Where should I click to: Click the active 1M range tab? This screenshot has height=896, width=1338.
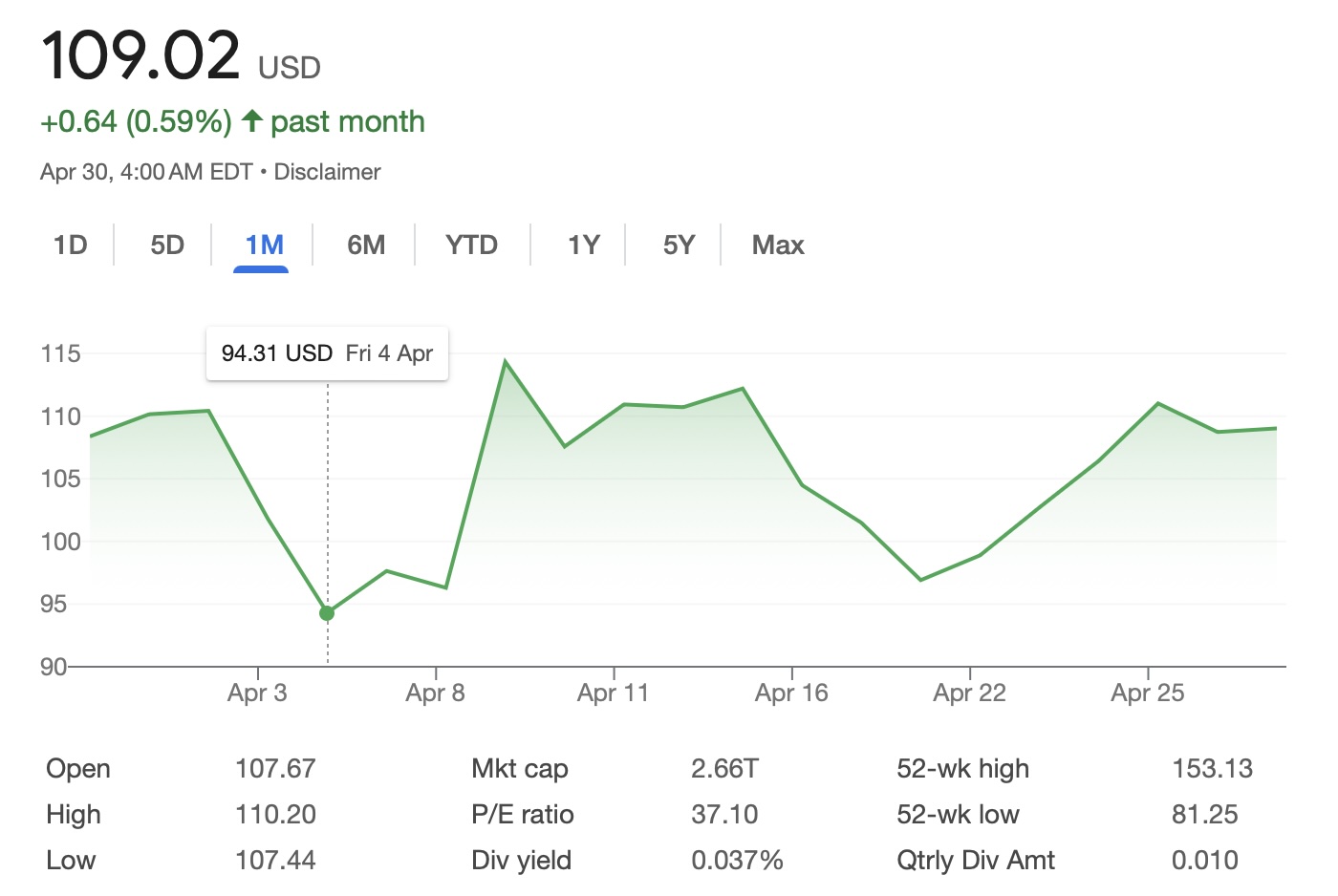click(x=264, y=245)
